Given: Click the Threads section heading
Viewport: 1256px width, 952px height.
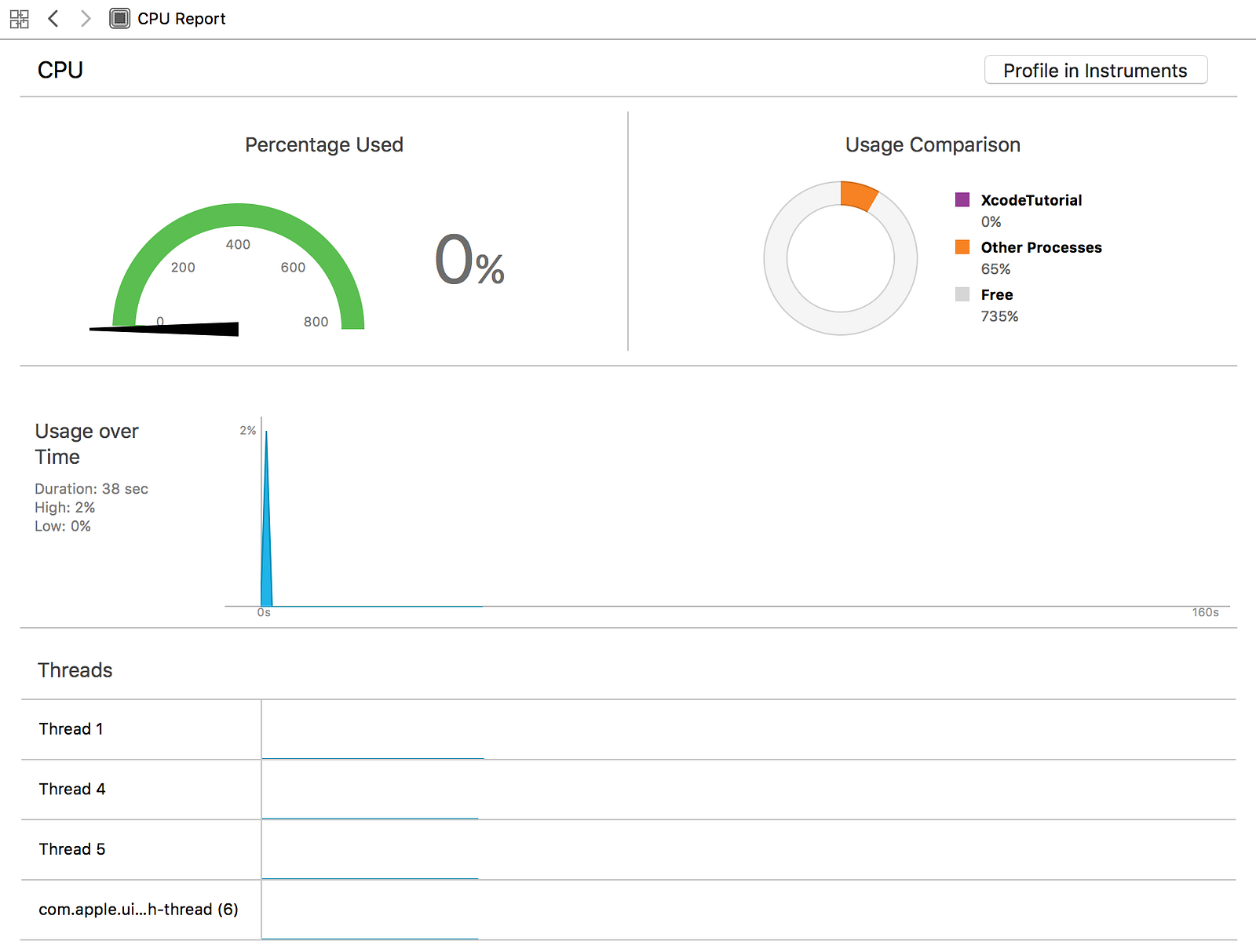Looking at the screenshot, I should [75, 670].
